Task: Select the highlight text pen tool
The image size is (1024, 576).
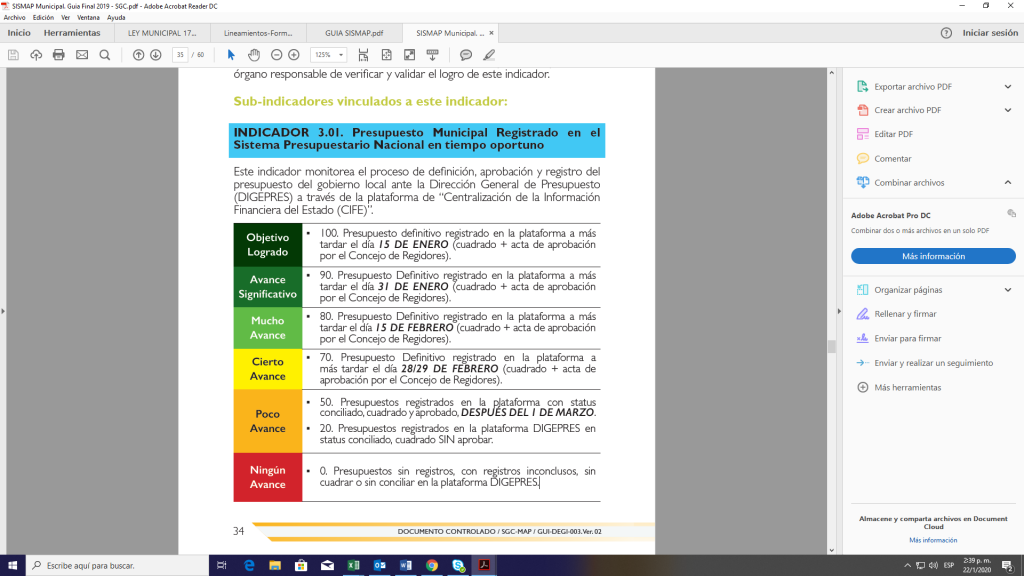Action: point(489,54)
